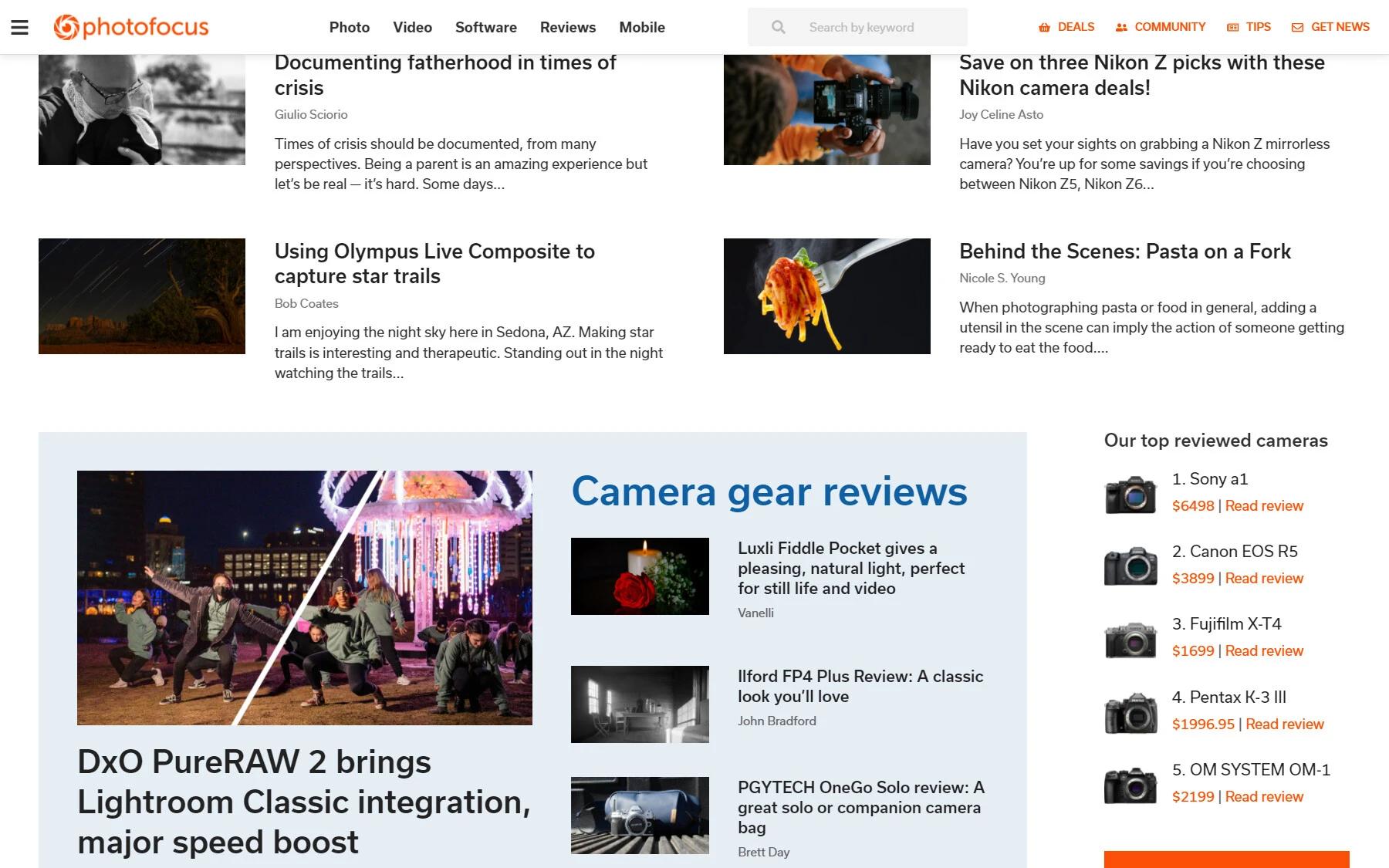The height and width of the screenshot is (868, 1389).
Task: Click the camera bag thumbnail
Action: (640, 816)
